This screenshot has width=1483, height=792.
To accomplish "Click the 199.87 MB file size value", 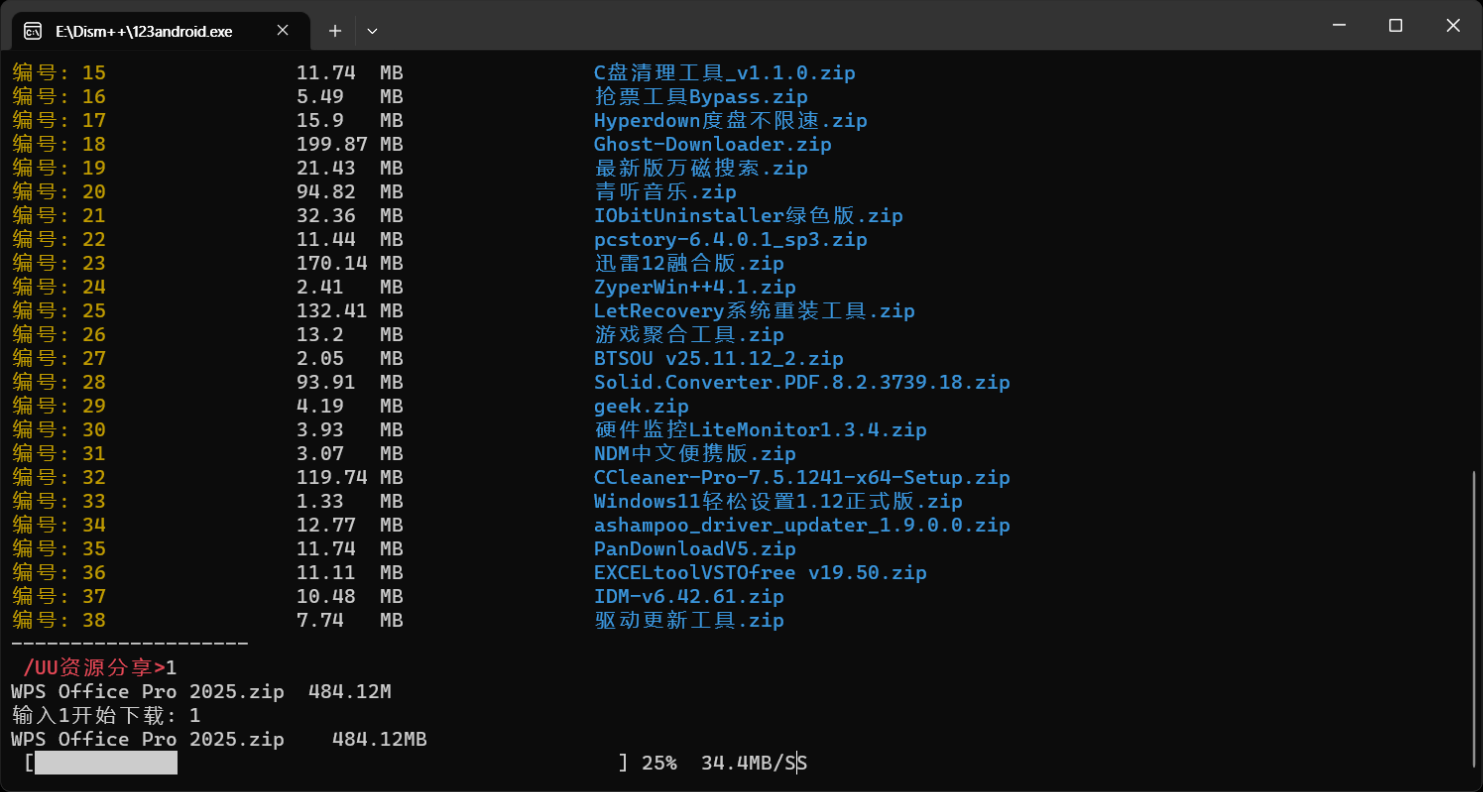I will coord(349,144).
